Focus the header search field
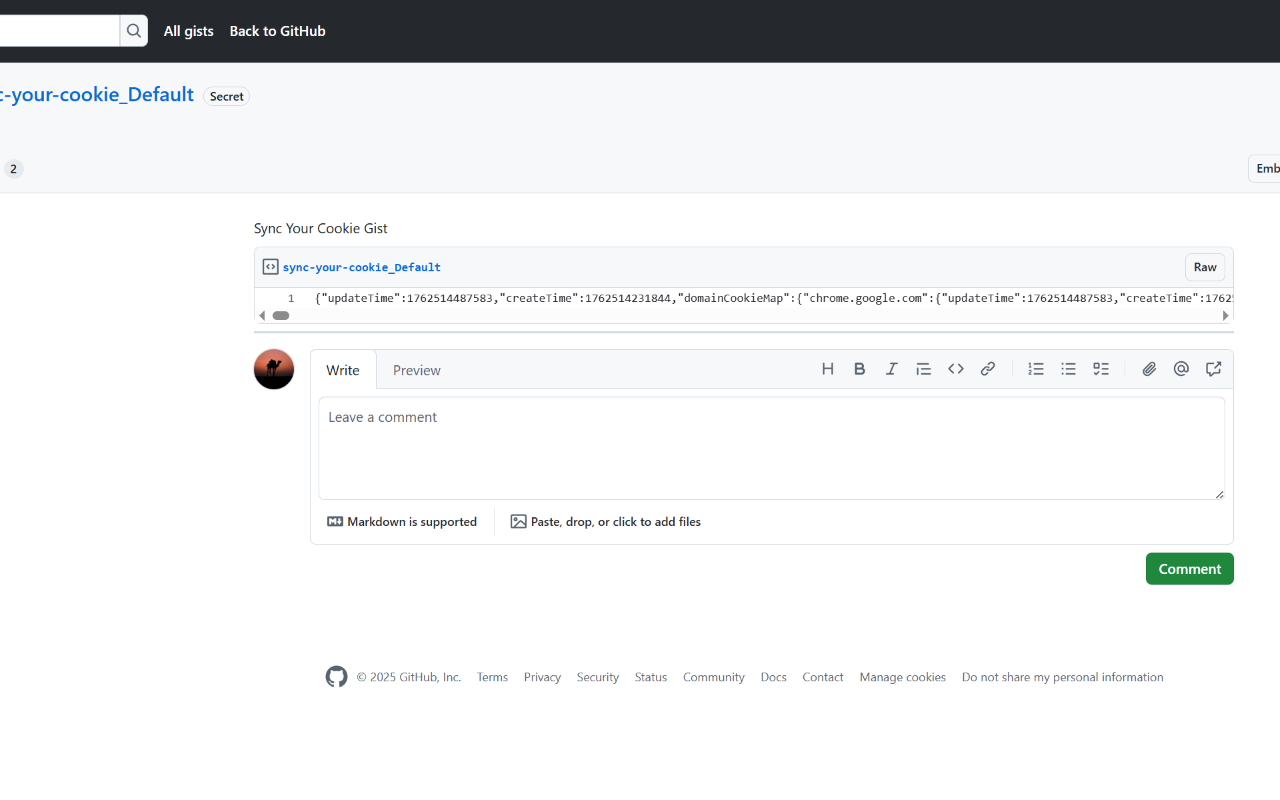1280x800 pixels. pos(60,31)
